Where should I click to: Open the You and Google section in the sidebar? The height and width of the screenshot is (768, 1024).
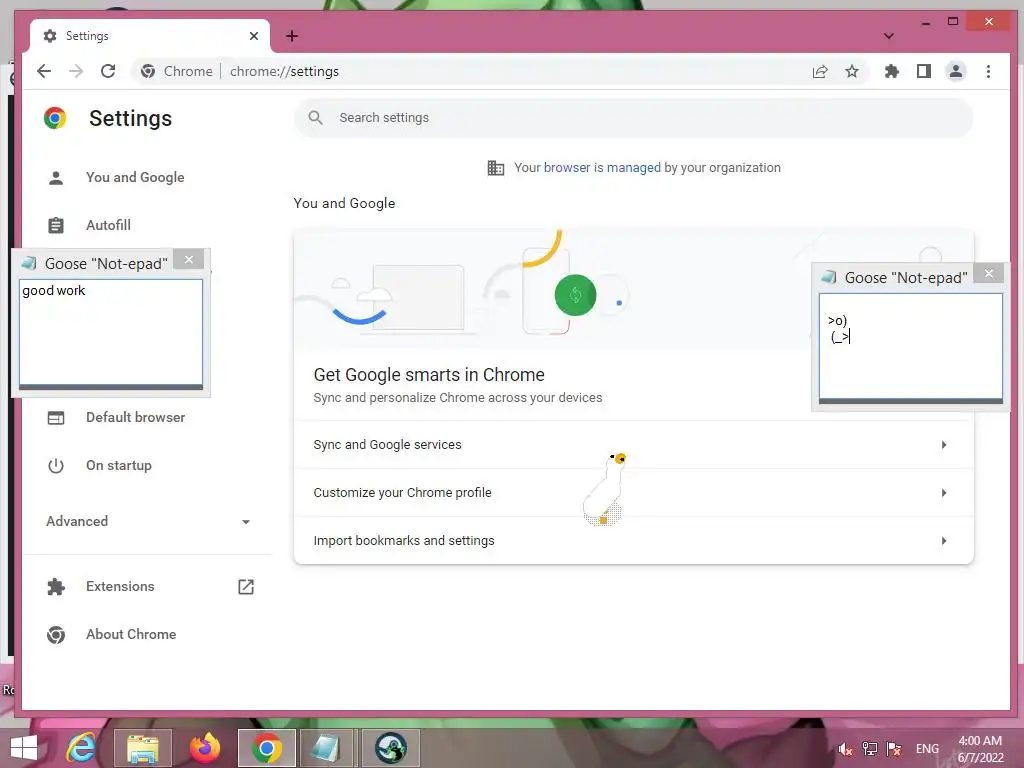[x=135, y=177]
